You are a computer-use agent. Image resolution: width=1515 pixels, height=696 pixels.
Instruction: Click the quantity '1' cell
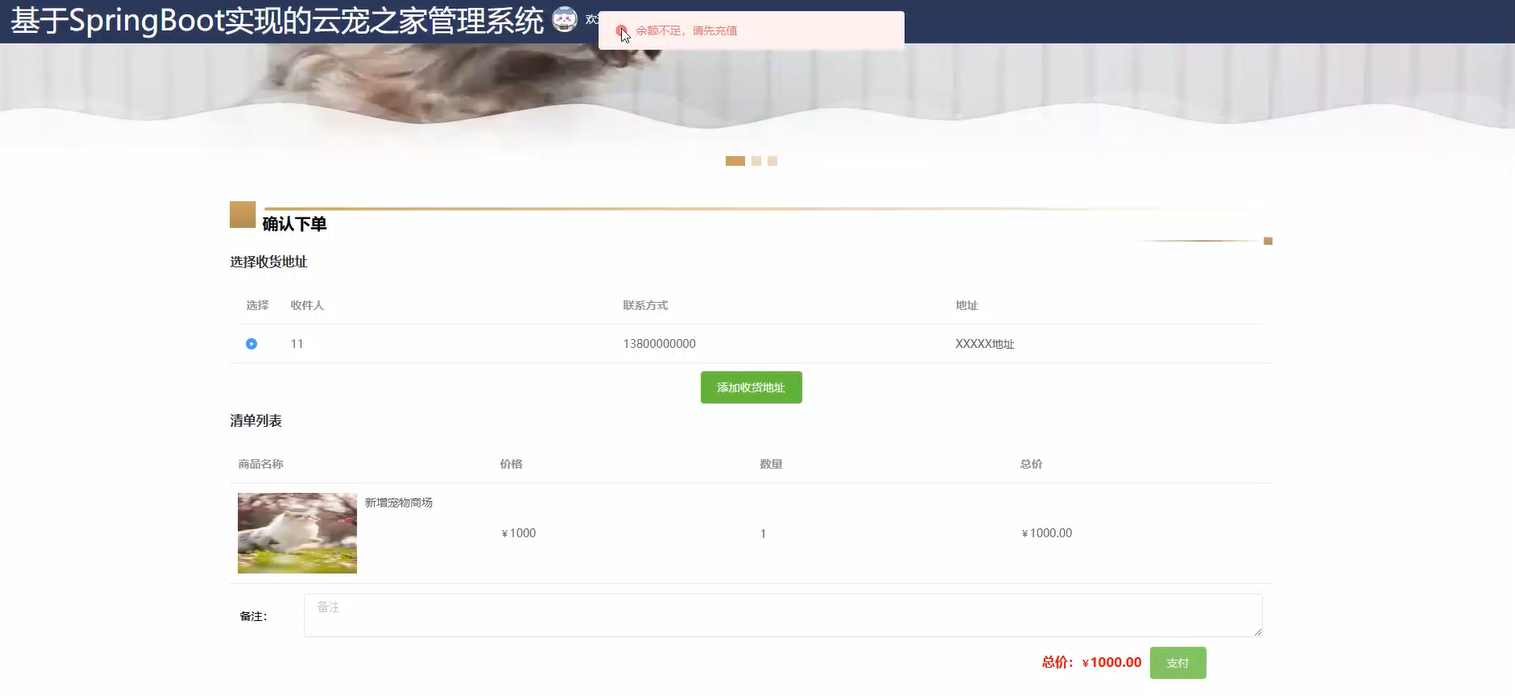click(763, 534)
